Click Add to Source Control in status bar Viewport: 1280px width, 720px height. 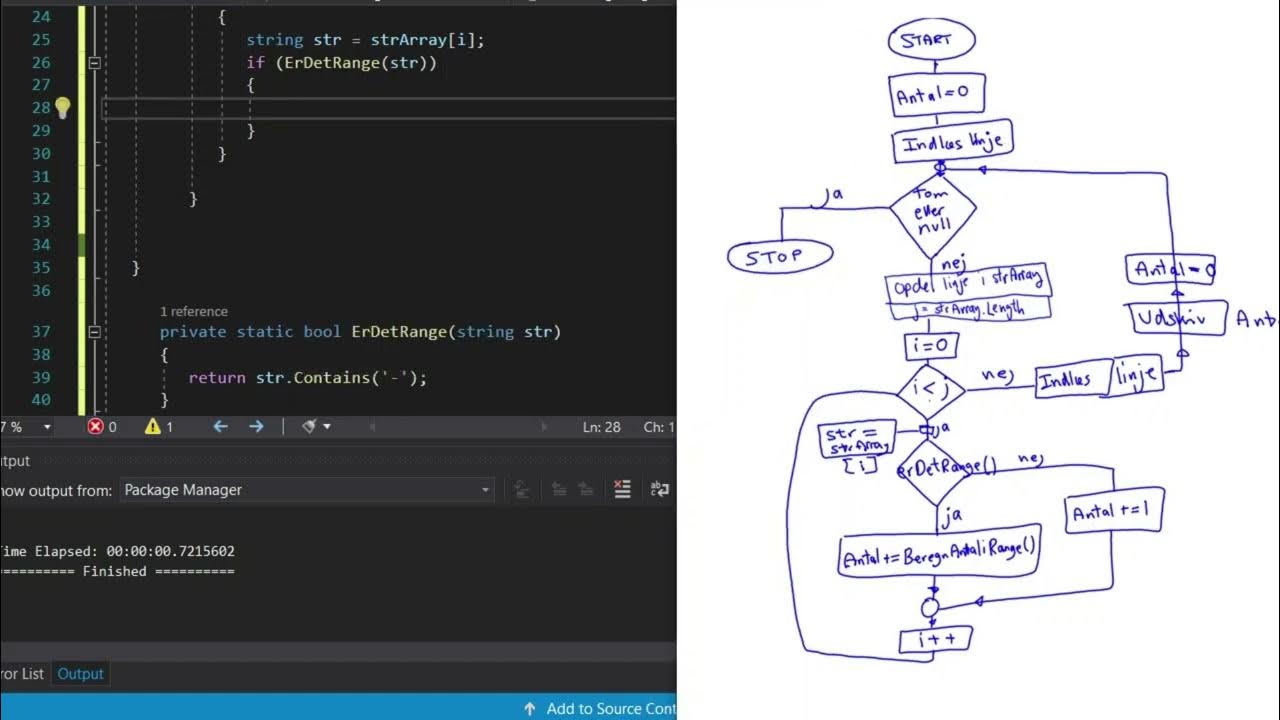click(x=600, y=708)
